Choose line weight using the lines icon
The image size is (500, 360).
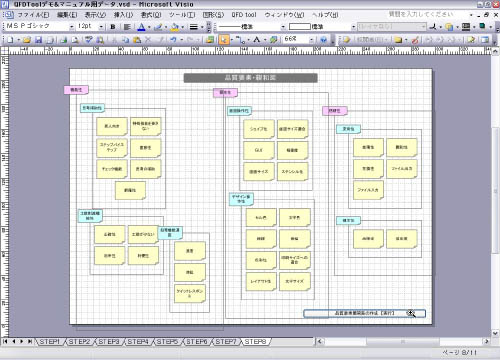(x=194, y=27)
